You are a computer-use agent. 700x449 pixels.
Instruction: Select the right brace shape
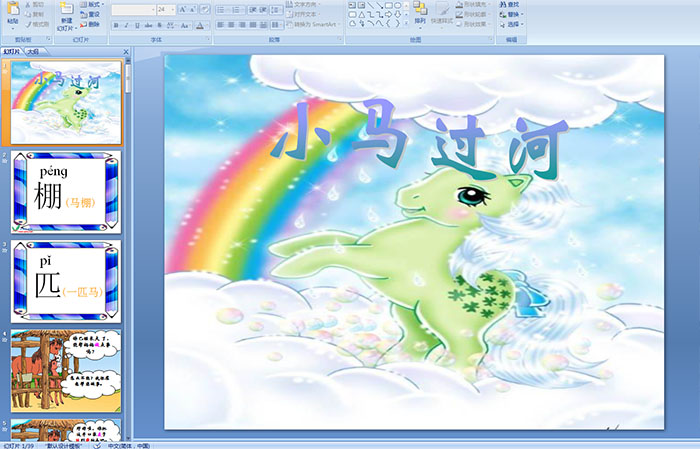click(397, 24)
